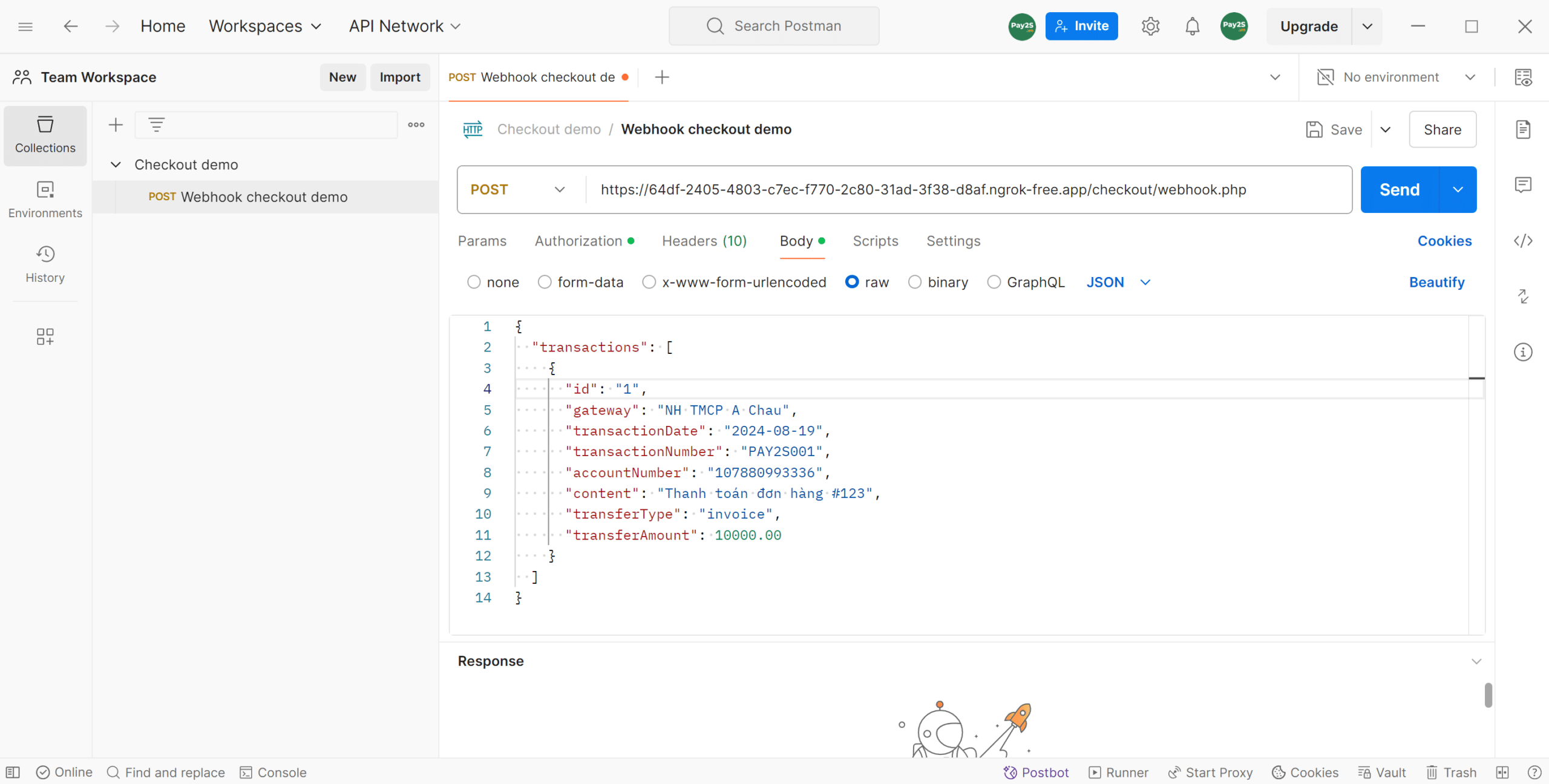1549x784 pixels.
Task: Open collection options three-dot menu
Action: click(x=416, y=125)
